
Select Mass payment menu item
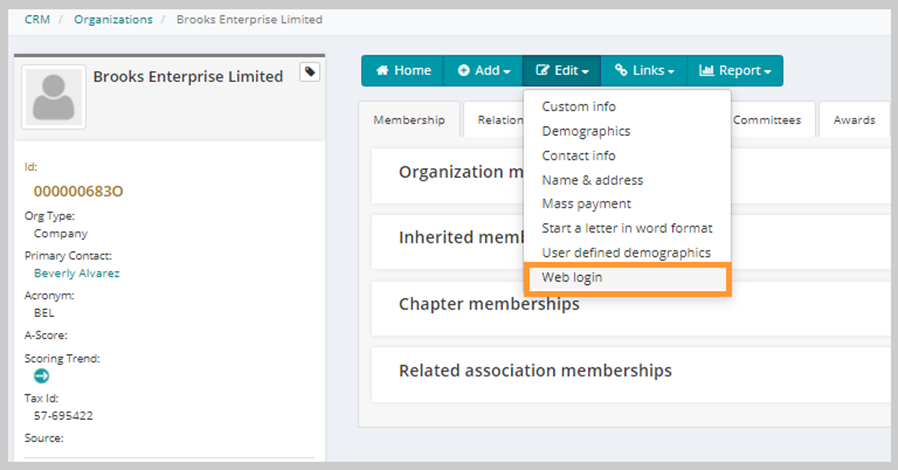click(586, 204)
